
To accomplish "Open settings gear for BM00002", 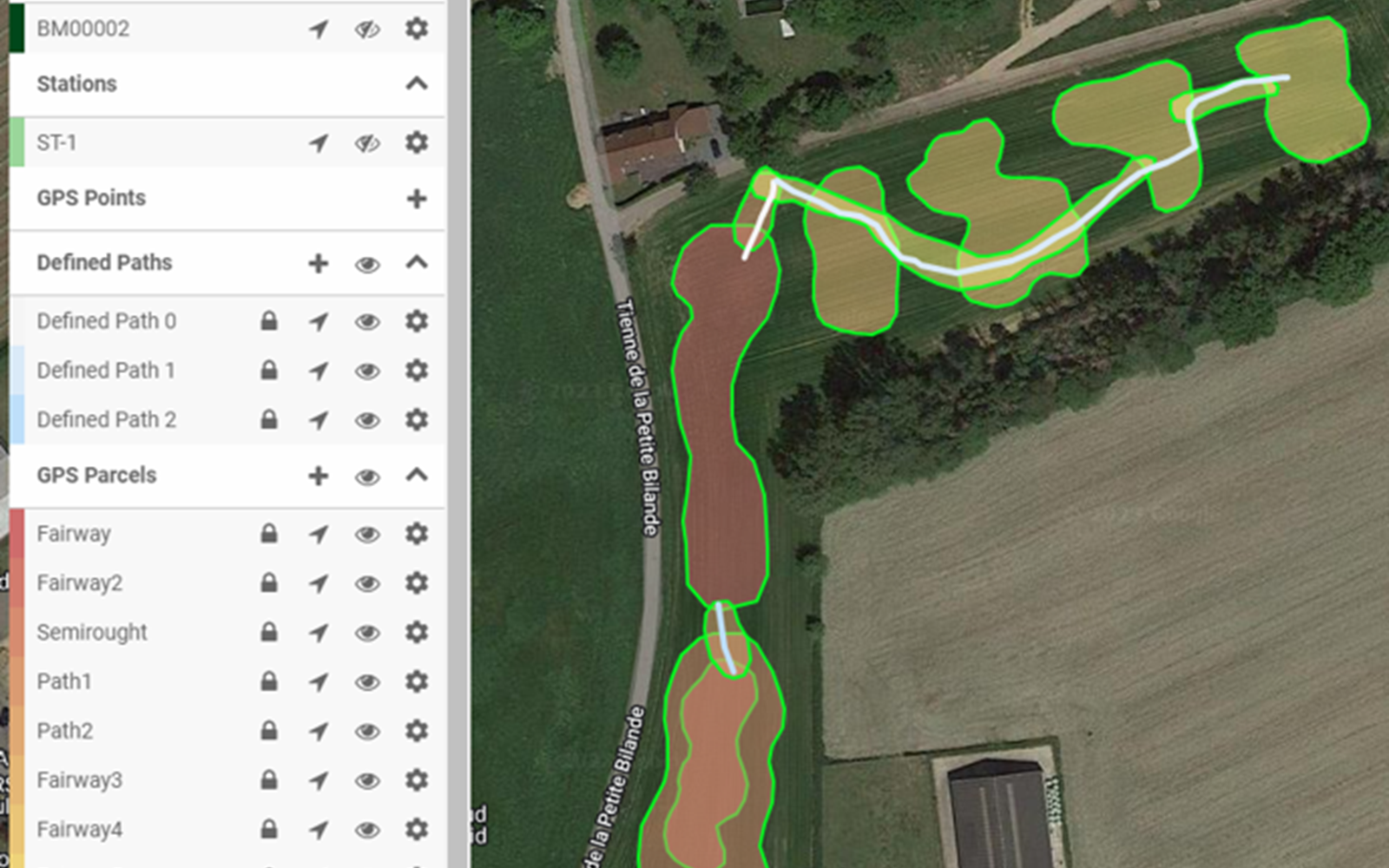I will point(417,29).
